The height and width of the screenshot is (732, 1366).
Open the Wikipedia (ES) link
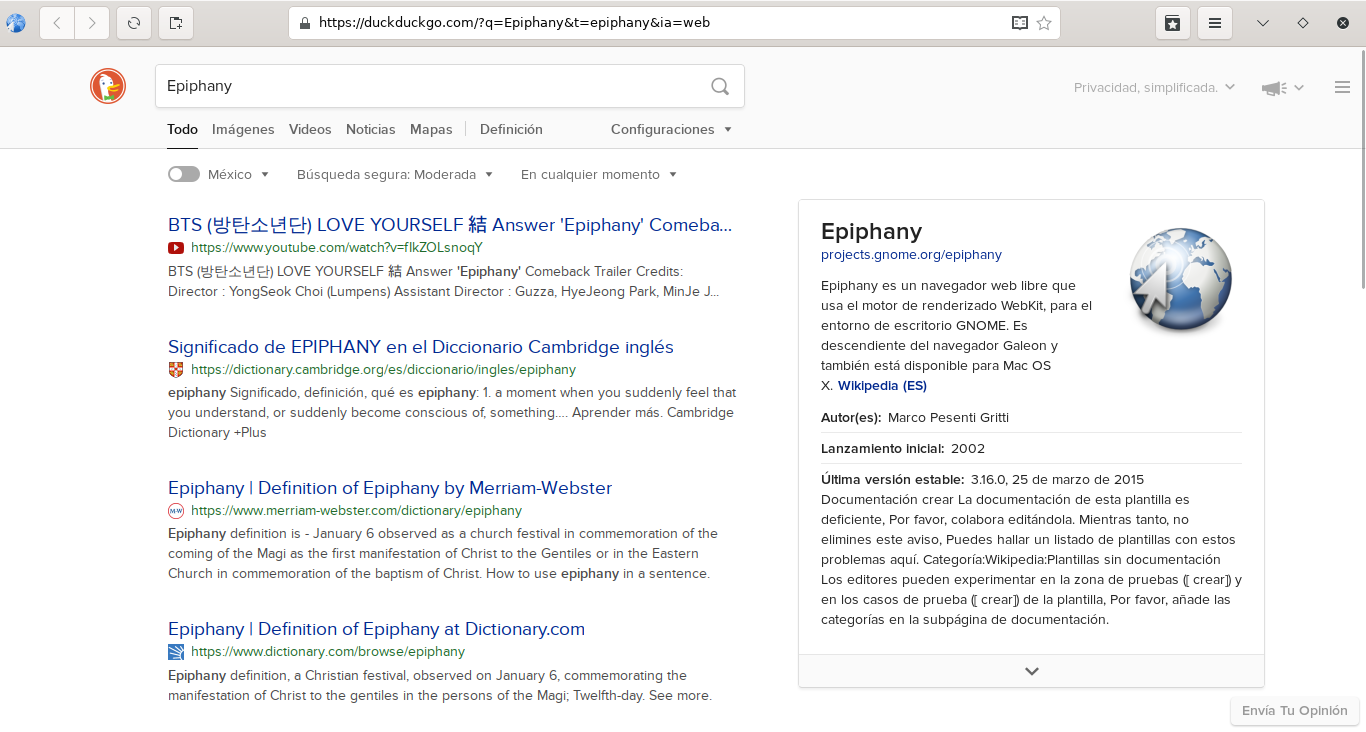tap(882, 386)
